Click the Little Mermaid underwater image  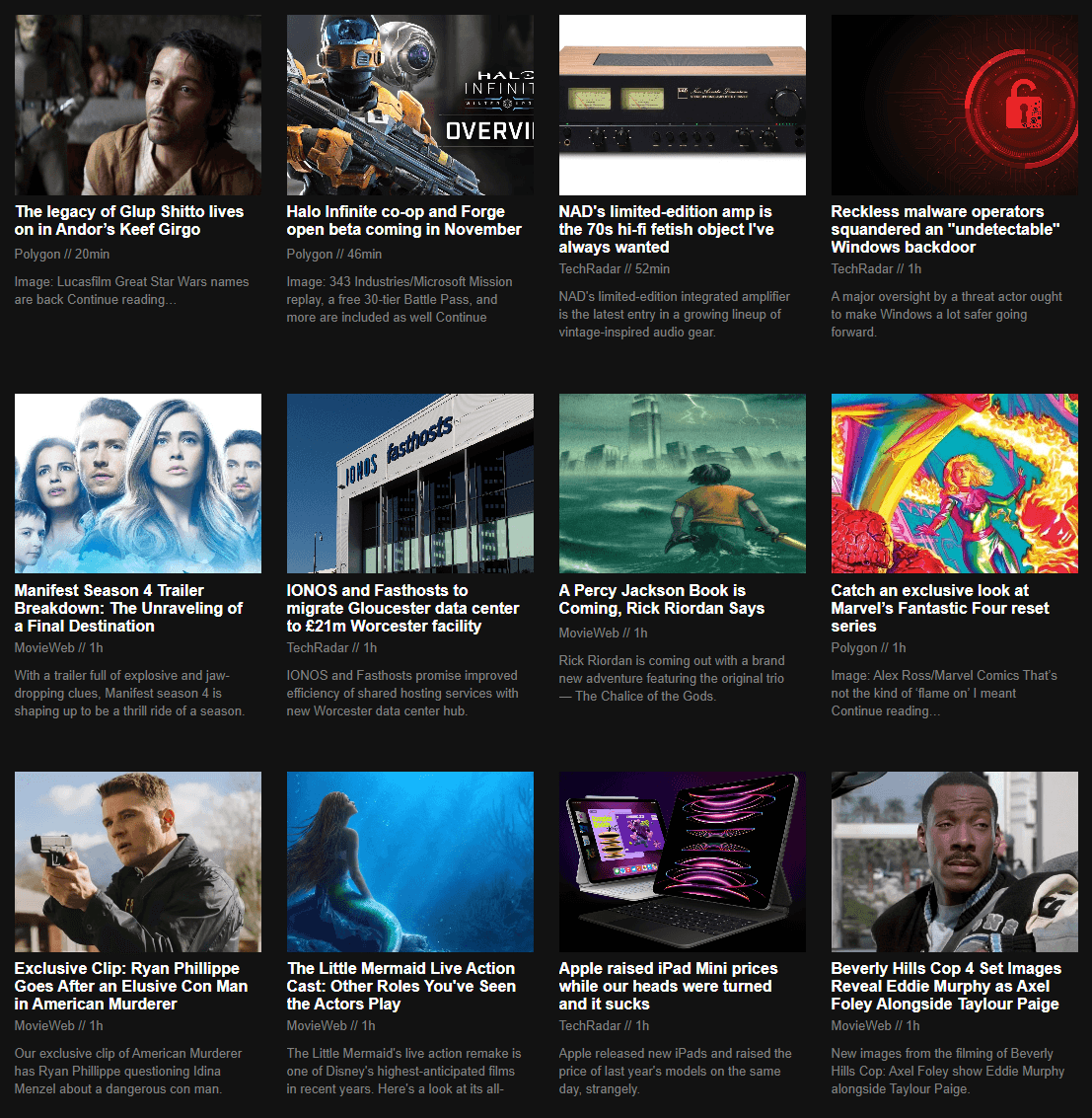pyautogui.click(x=409, y=861)
